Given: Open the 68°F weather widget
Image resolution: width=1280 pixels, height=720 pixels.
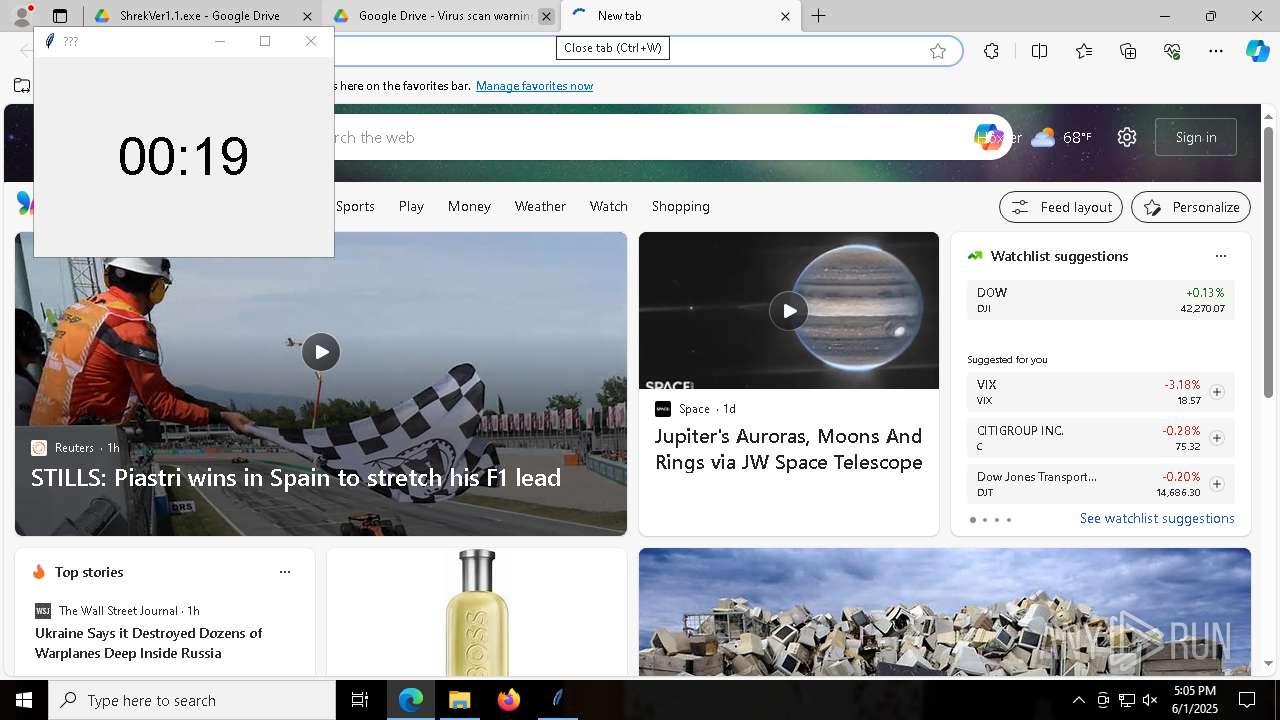Looking at the screenshot, I should coord(1061,137).
